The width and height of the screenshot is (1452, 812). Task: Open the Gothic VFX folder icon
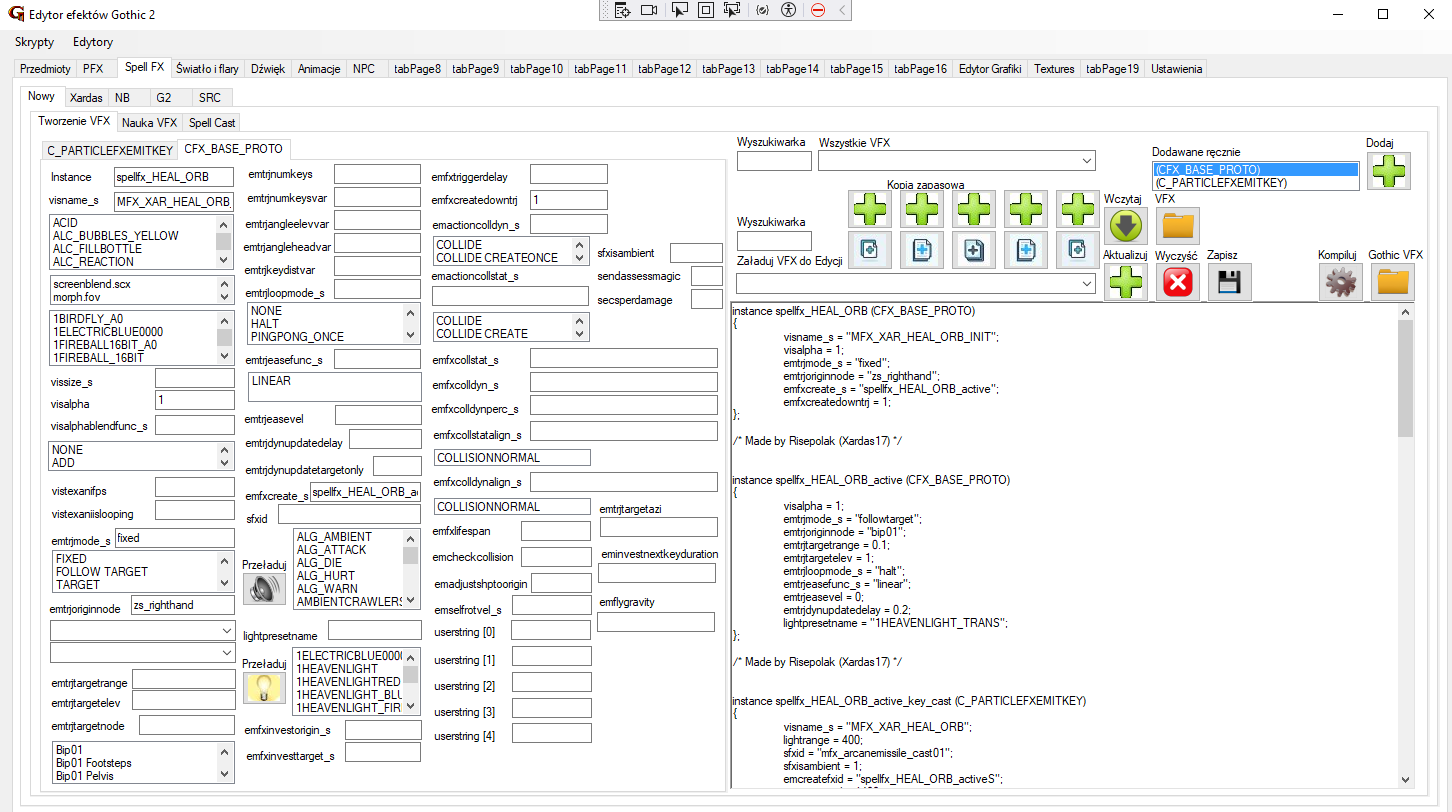tap(1391, 283)
